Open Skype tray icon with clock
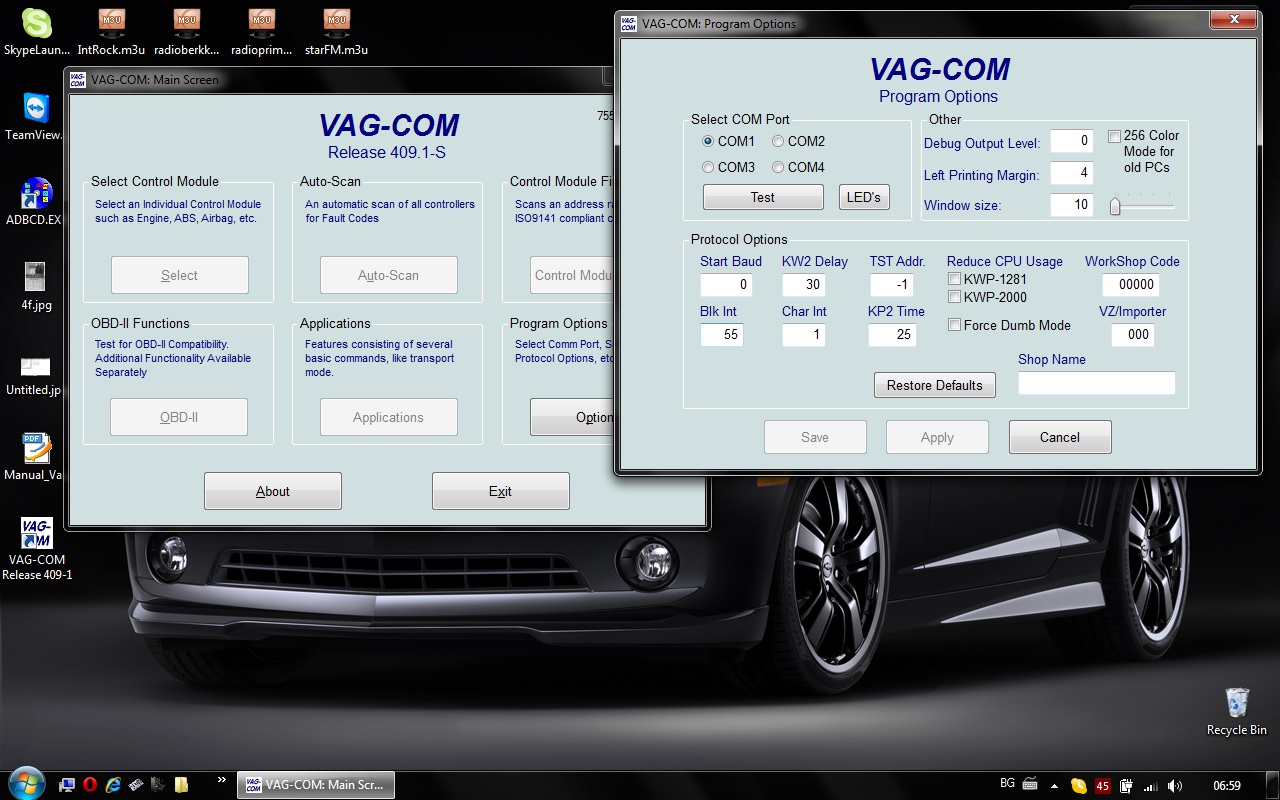This screenshot has height=800, width=1280. coord(1078,786)
